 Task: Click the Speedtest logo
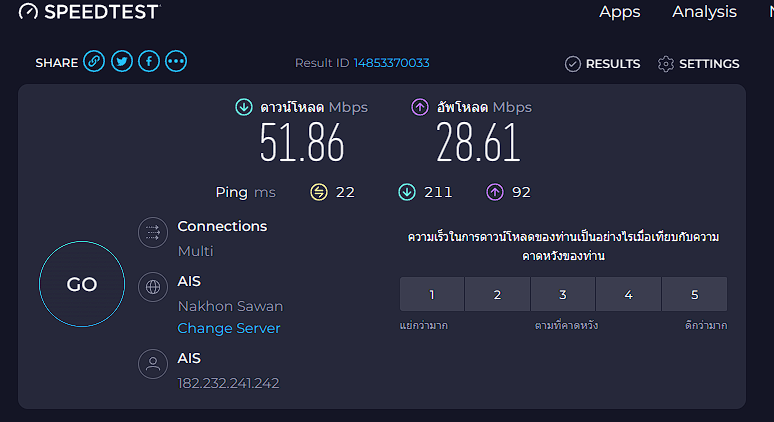[x=88, y=12]
